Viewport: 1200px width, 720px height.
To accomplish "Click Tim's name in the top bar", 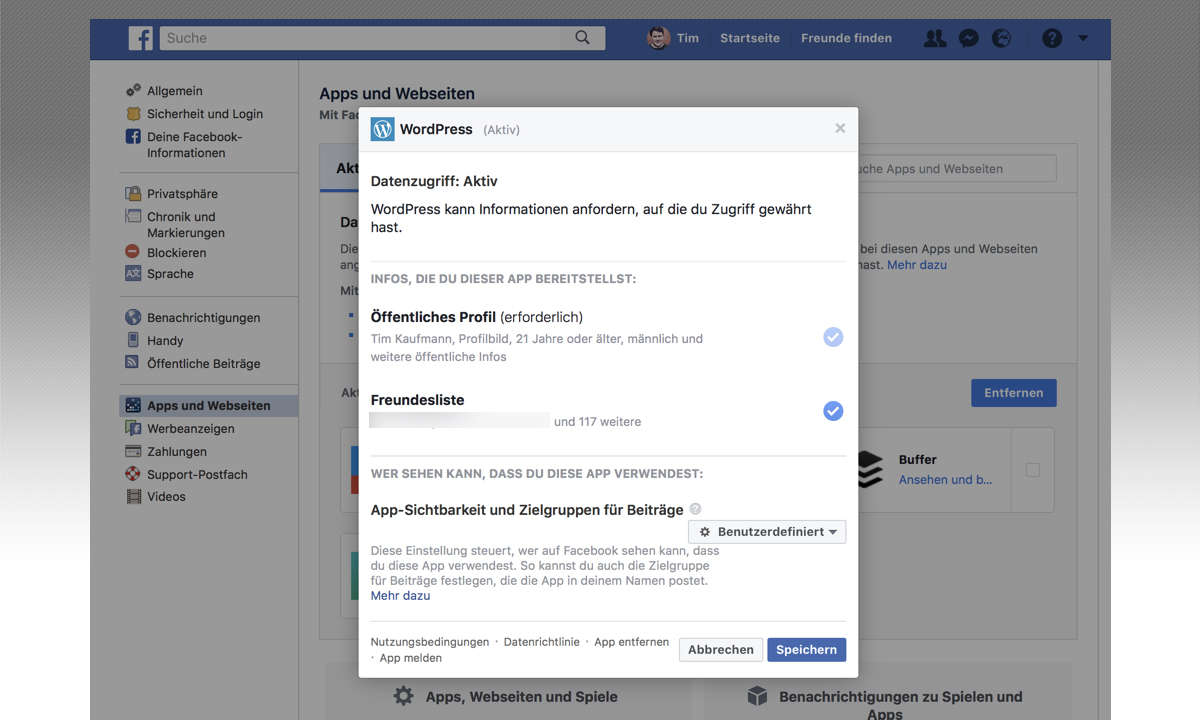I will (688, 38).
